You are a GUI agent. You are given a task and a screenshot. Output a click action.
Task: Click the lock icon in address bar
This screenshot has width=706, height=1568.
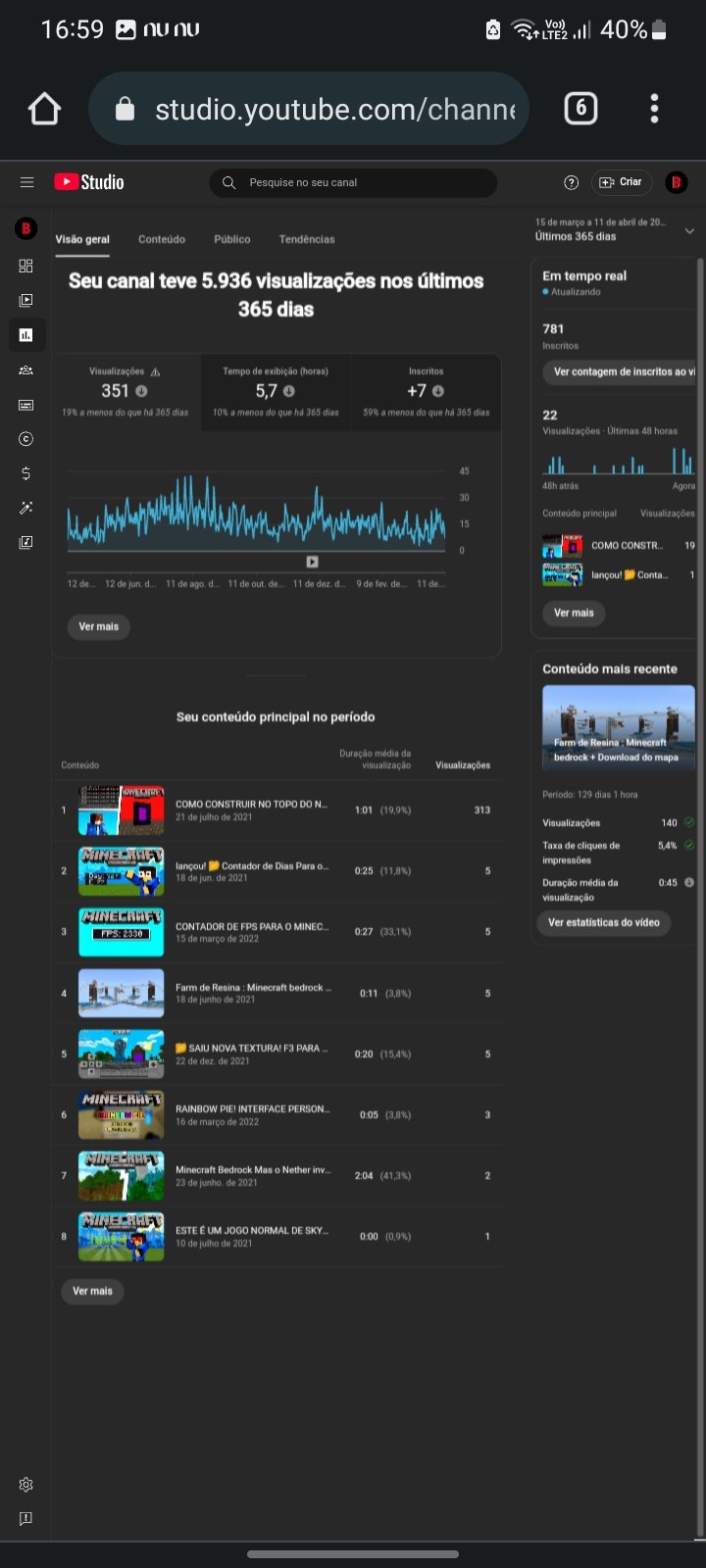coord(125,109)
